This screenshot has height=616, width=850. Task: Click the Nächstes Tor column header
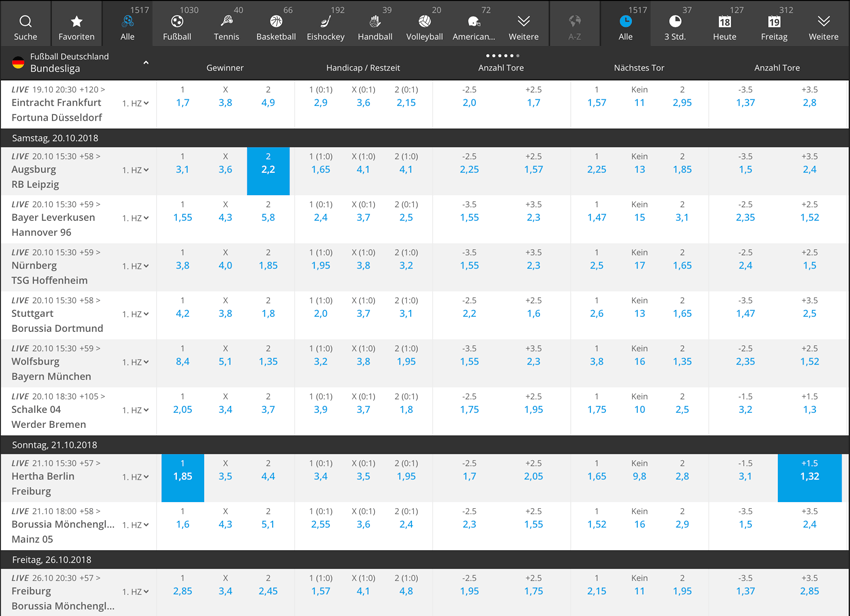(639, 68)
